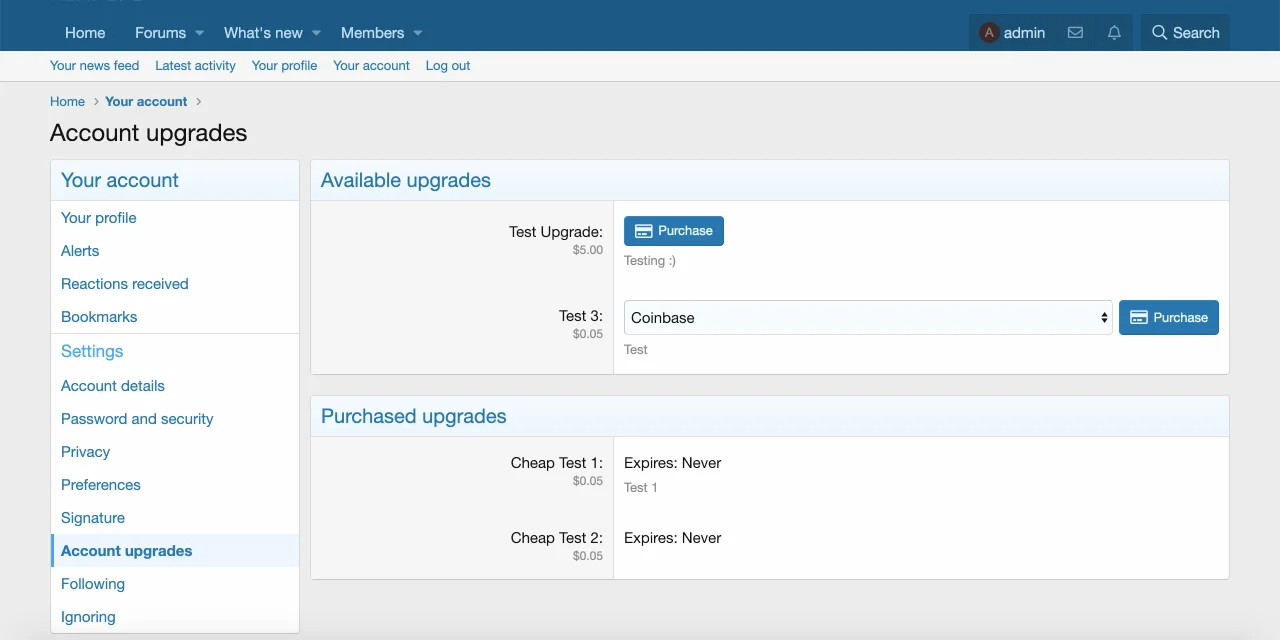This screenshot has height=640, width=1280.
Task: Go to Bookmarks in sidebar
Action: pos(99,317)
